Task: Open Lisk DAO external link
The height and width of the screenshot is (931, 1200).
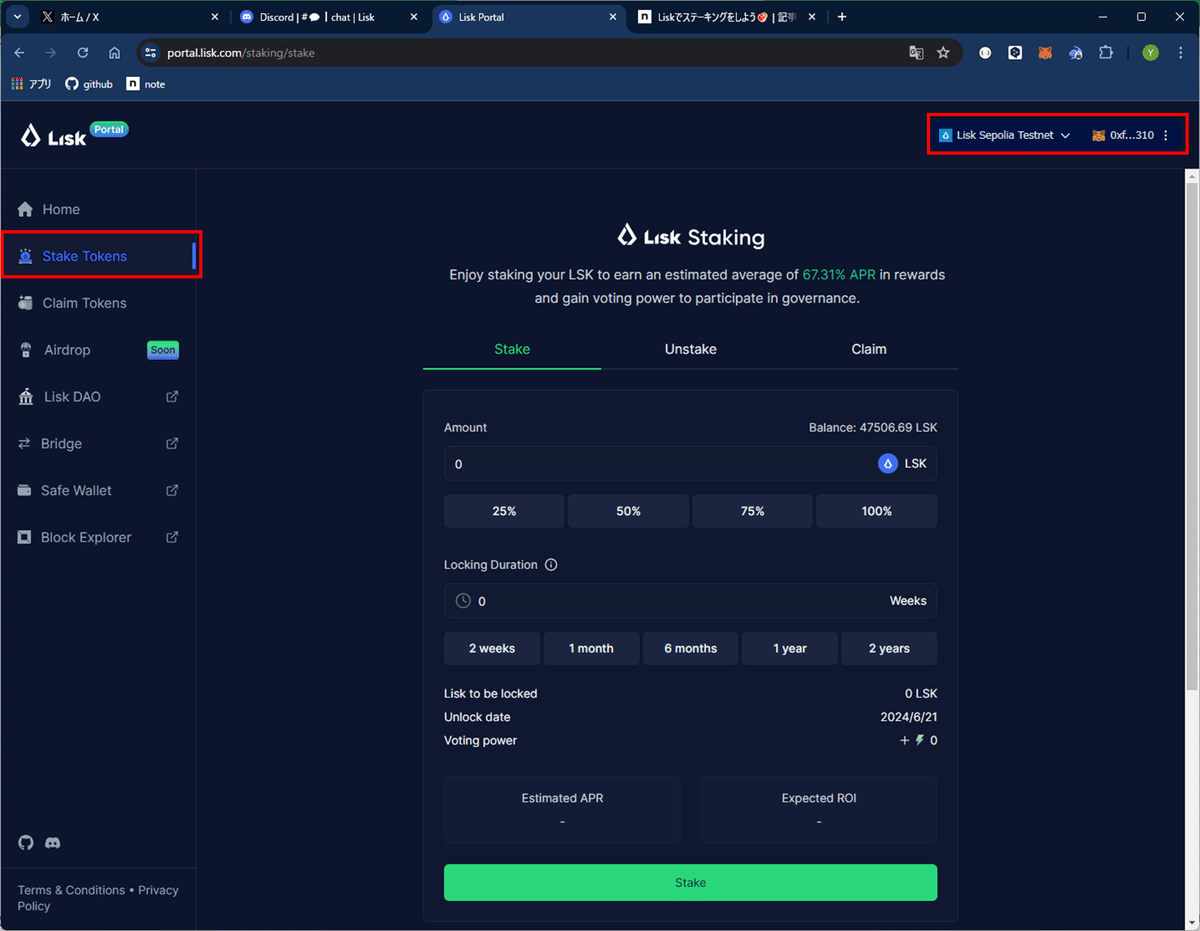Action: [98, 397]
